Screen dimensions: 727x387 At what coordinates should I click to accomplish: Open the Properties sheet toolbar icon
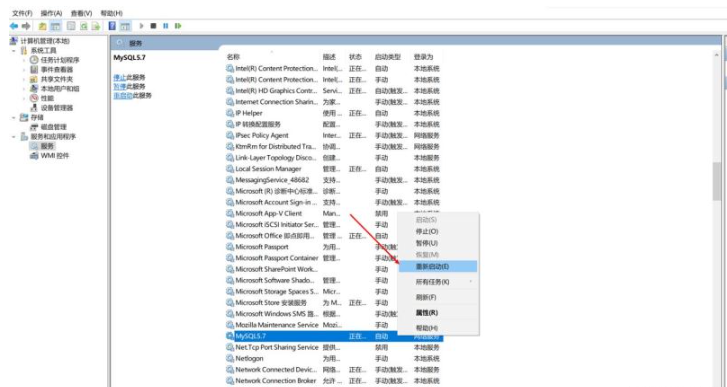point(71,26)
